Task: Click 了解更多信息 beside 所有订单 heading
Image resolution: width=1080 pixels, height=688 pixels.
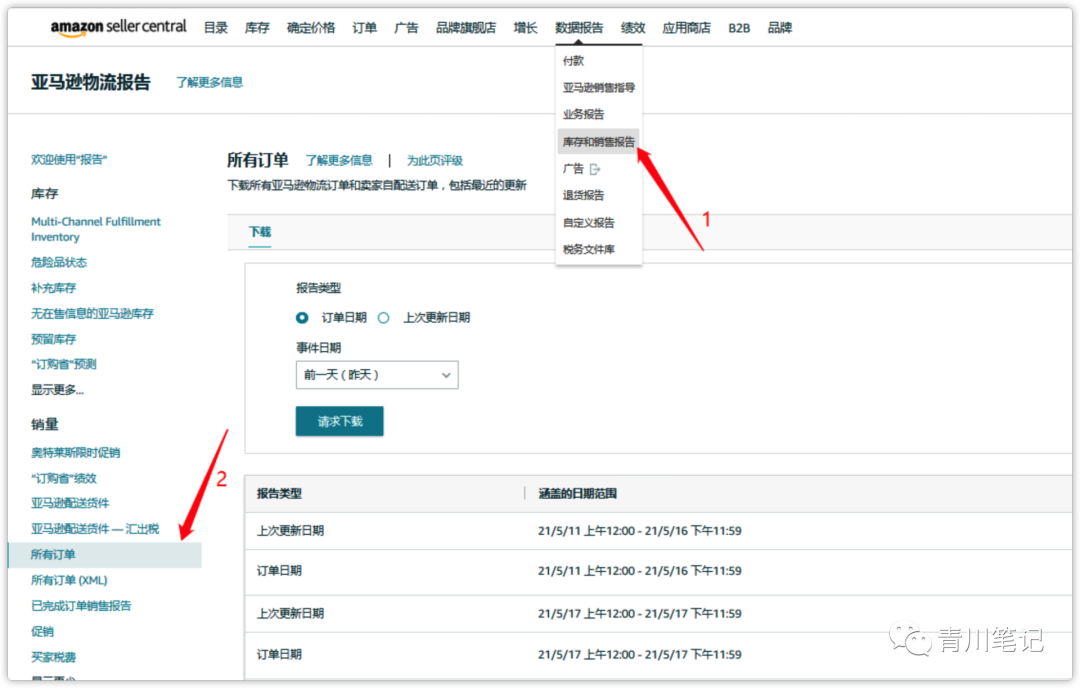Action: point(339,160)
